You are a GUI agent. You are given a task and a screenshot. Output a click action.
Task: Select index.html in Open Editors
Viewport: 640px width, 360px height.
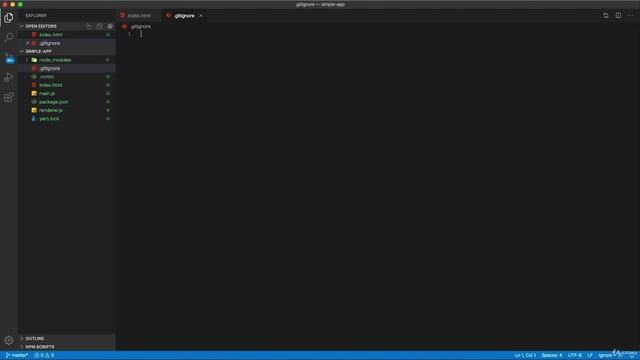coord(51,35)
